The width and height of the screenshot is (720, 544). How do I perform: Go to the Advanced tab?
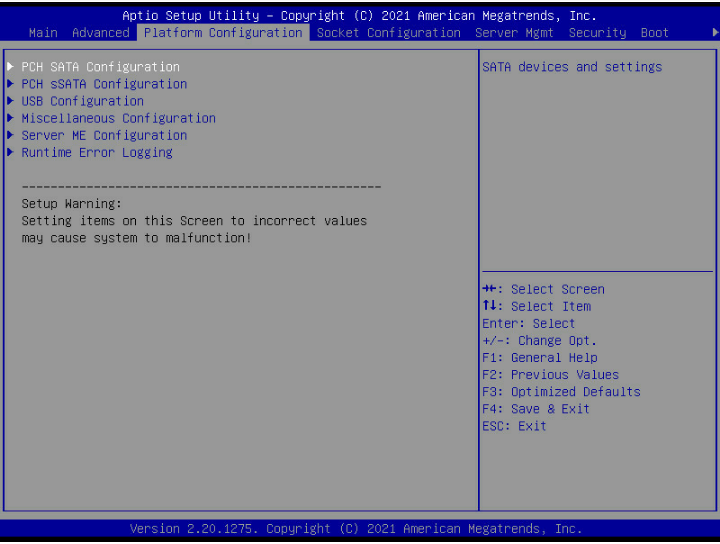(101, 33)
